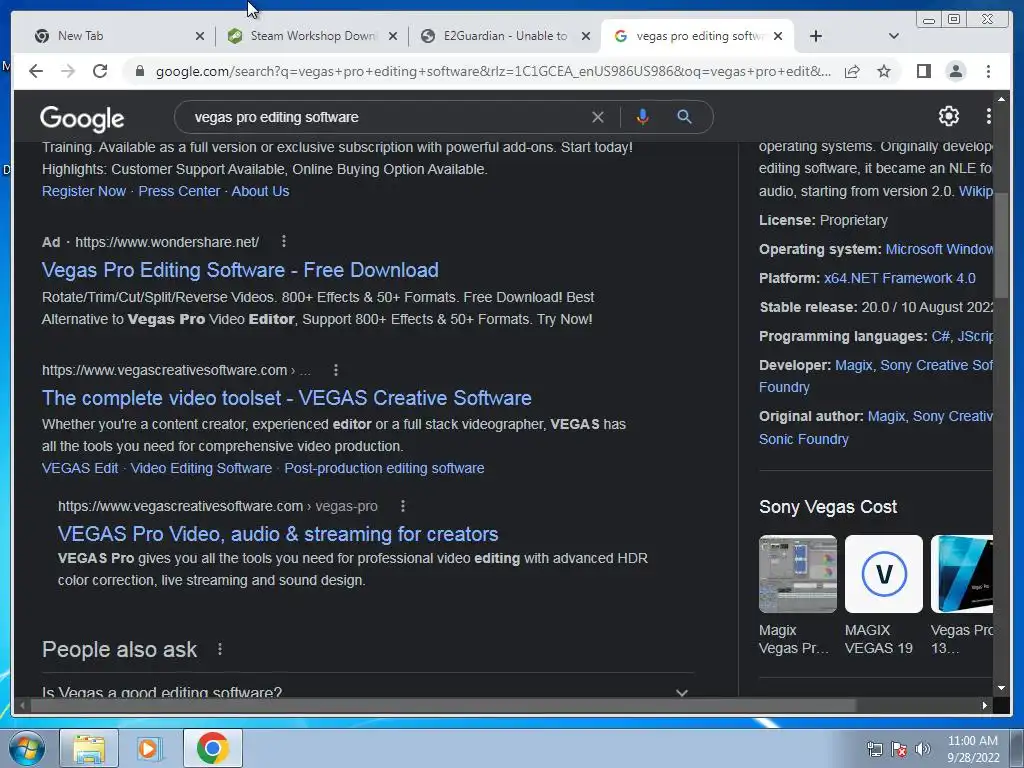The image size is (1024, 768).
Task: Open the C# programming language link
Action: pos(940,336)
